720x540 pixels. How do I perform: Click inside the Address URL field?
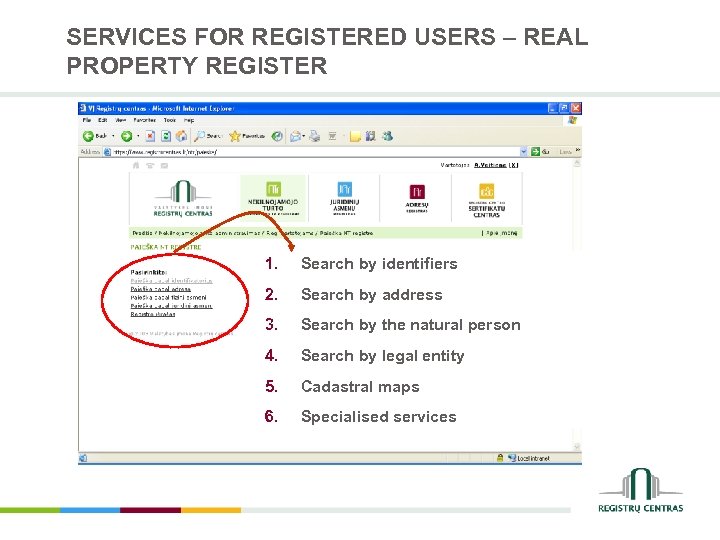[x=316, y=152]
